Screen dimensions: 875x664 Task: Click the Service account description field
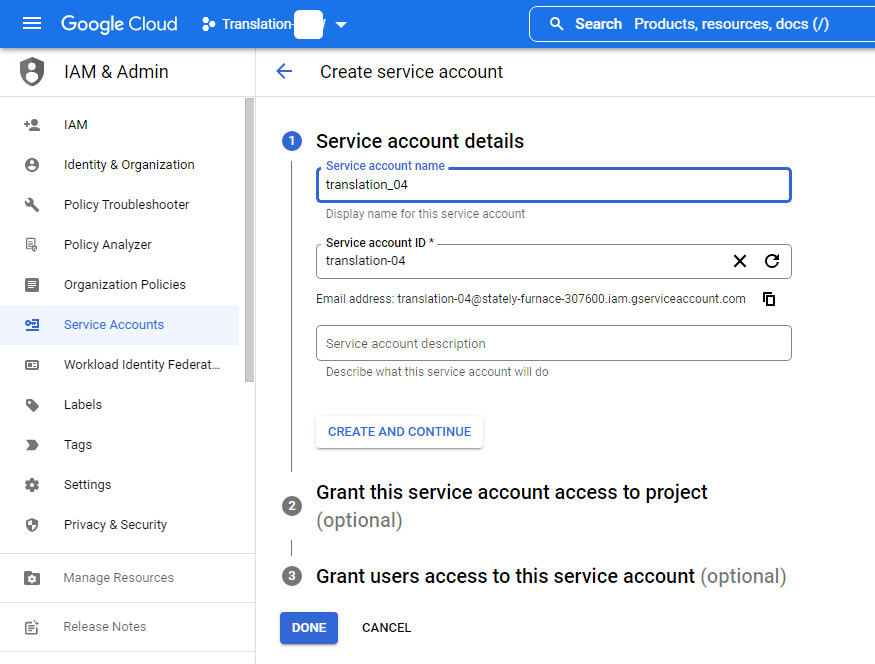click(554, 343)
